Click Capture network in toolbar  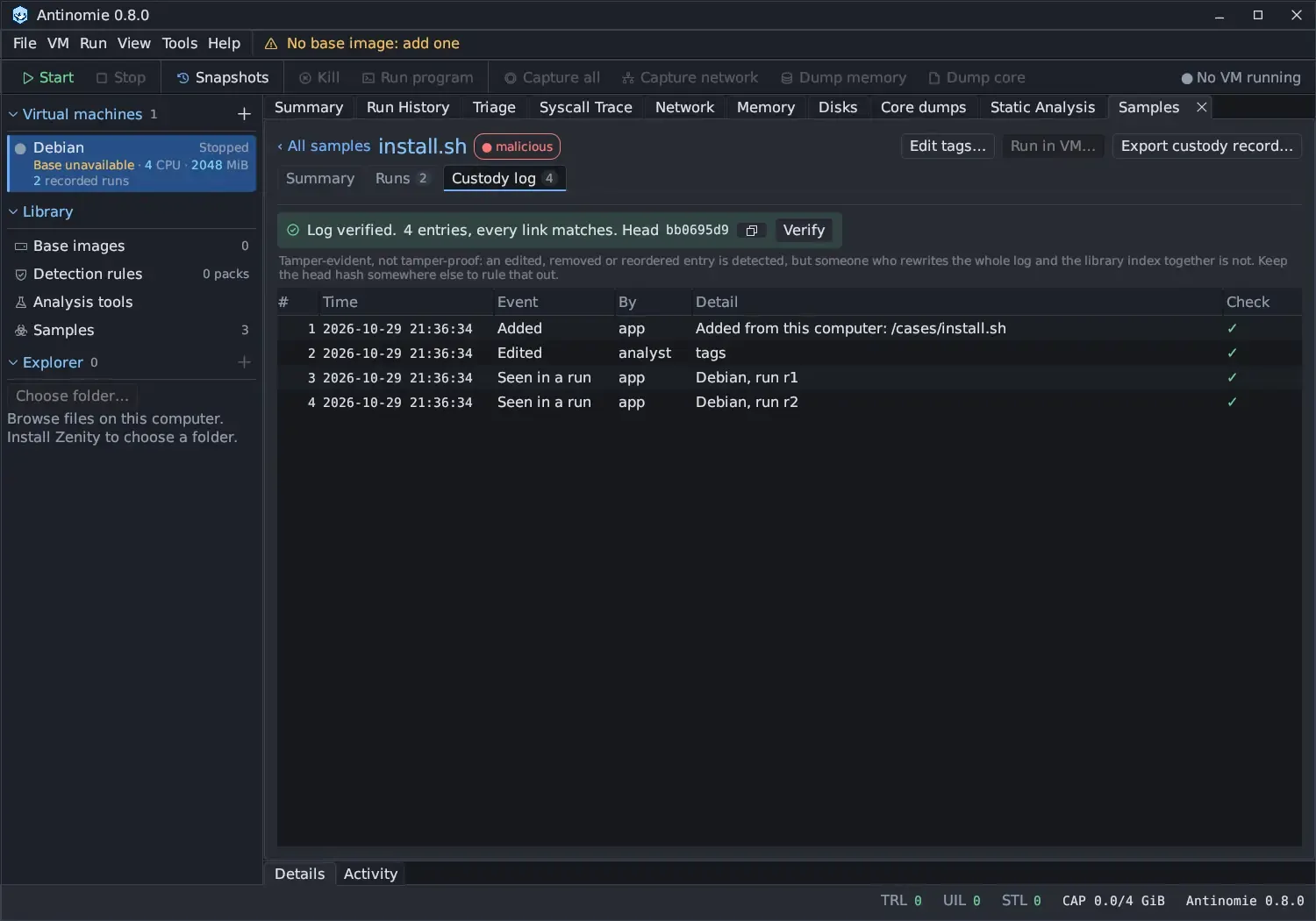[690, 77]
